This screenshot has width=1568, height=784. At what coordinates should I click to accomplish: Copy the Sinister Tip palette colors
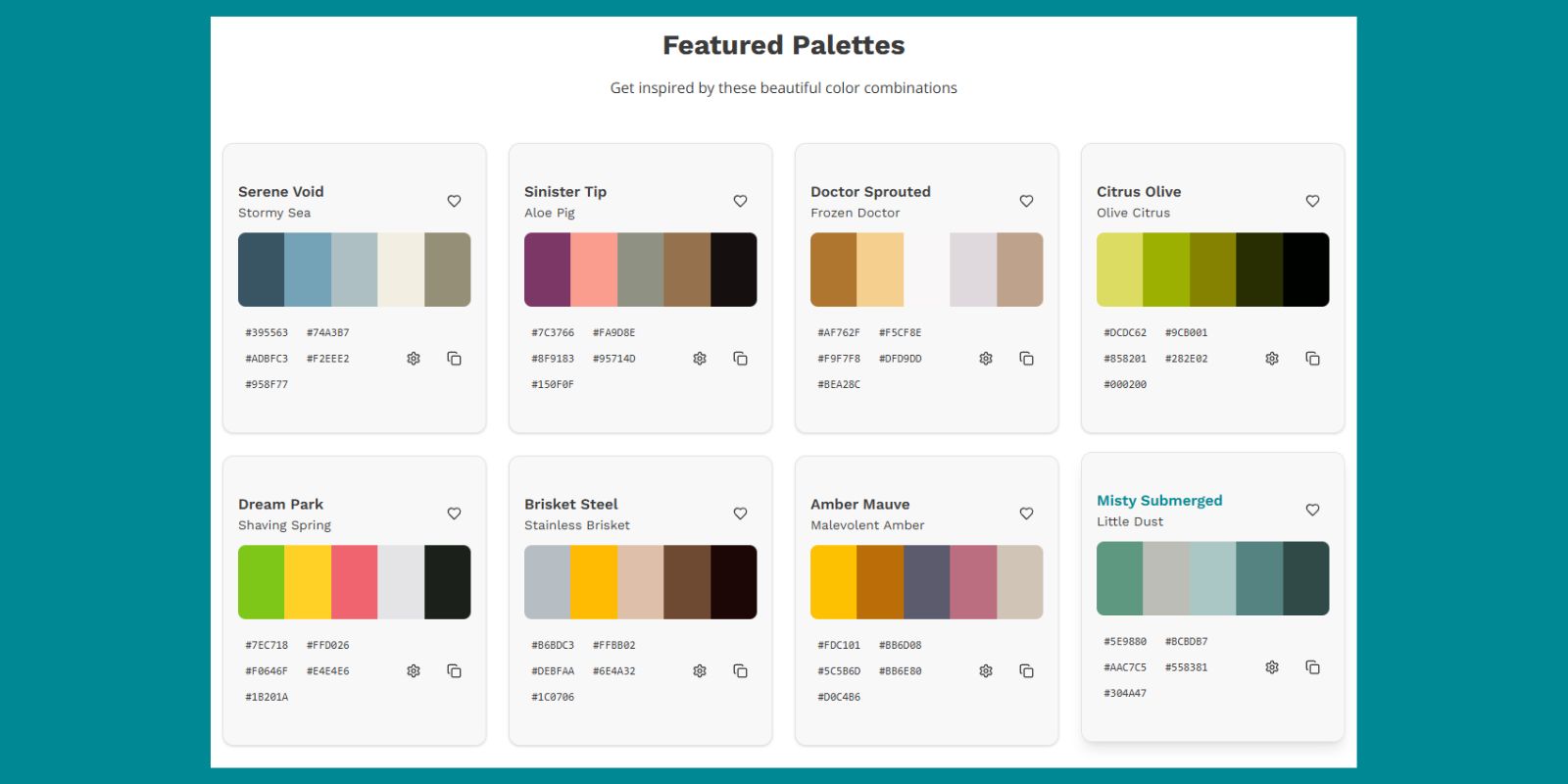coord(740,359)
